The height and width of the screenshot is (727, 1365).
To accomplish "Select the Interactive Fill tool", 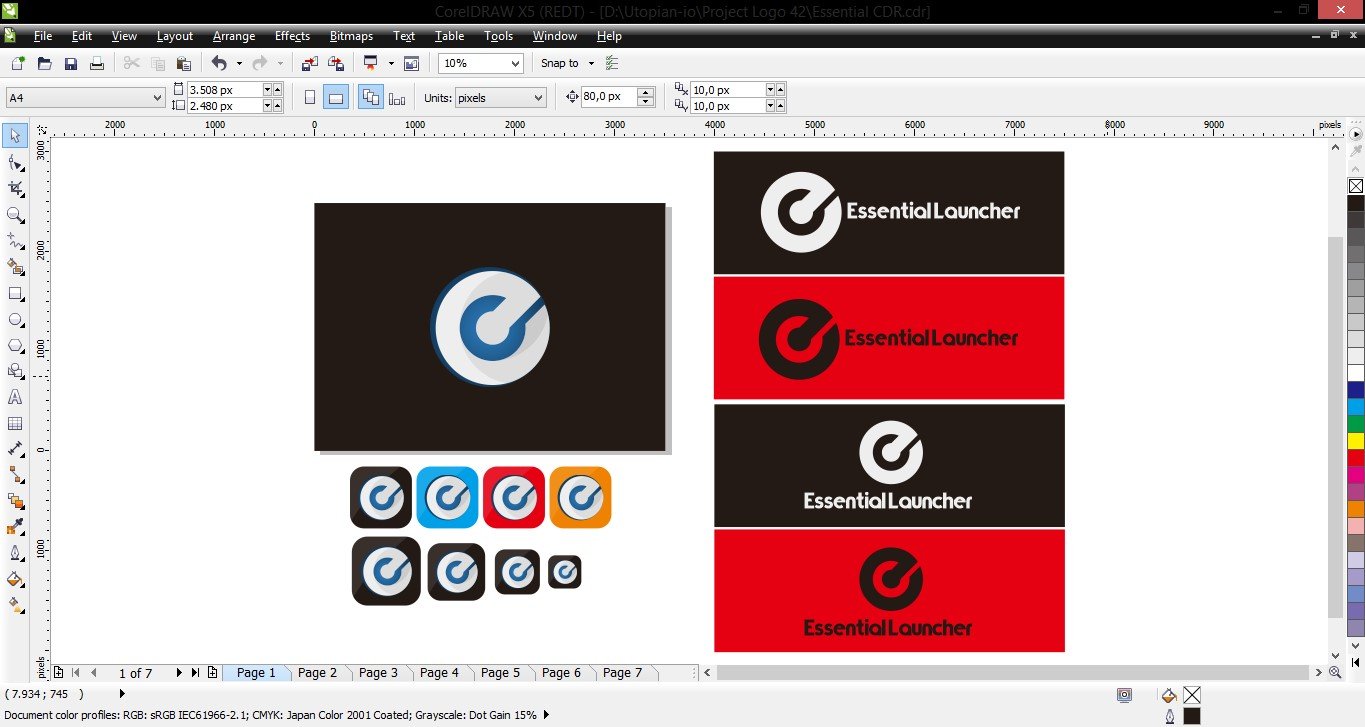I will (x=15, y=605).
